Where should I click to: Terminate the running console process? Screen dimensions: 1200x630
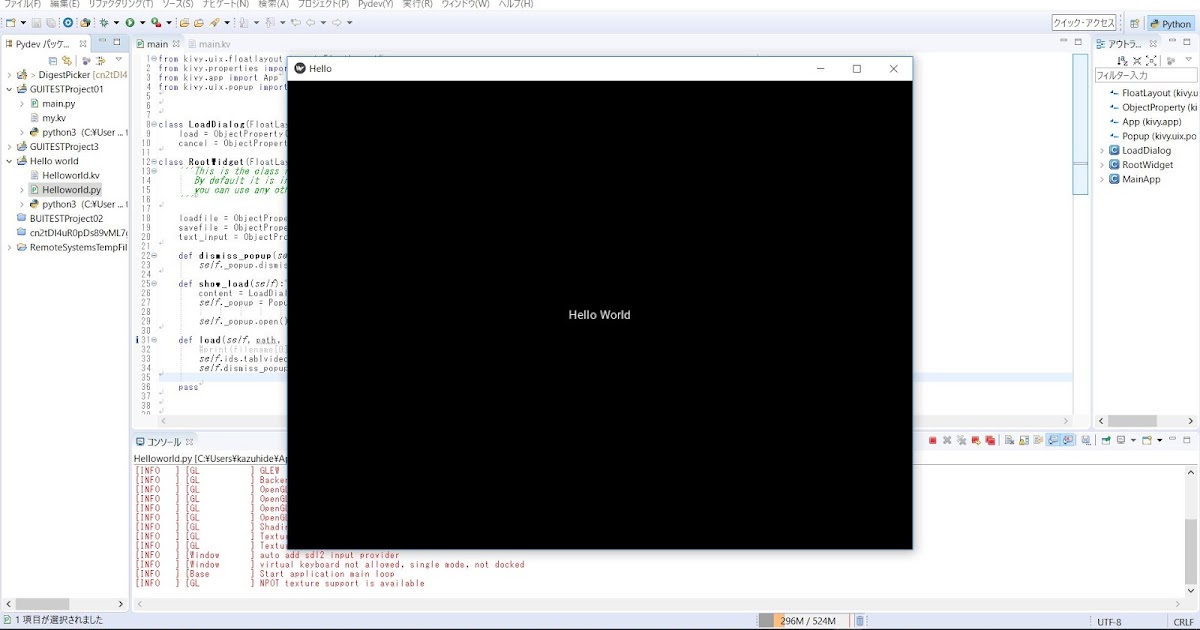point(933,439)
